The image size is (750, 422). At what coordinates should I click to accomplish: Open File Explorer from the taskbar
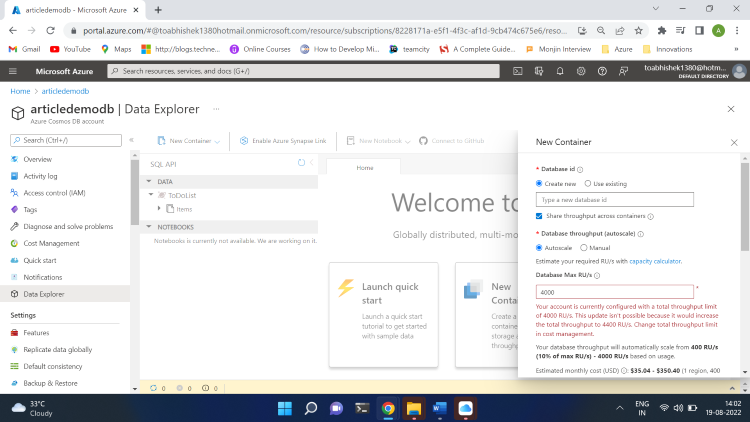[x=414, y=409]
